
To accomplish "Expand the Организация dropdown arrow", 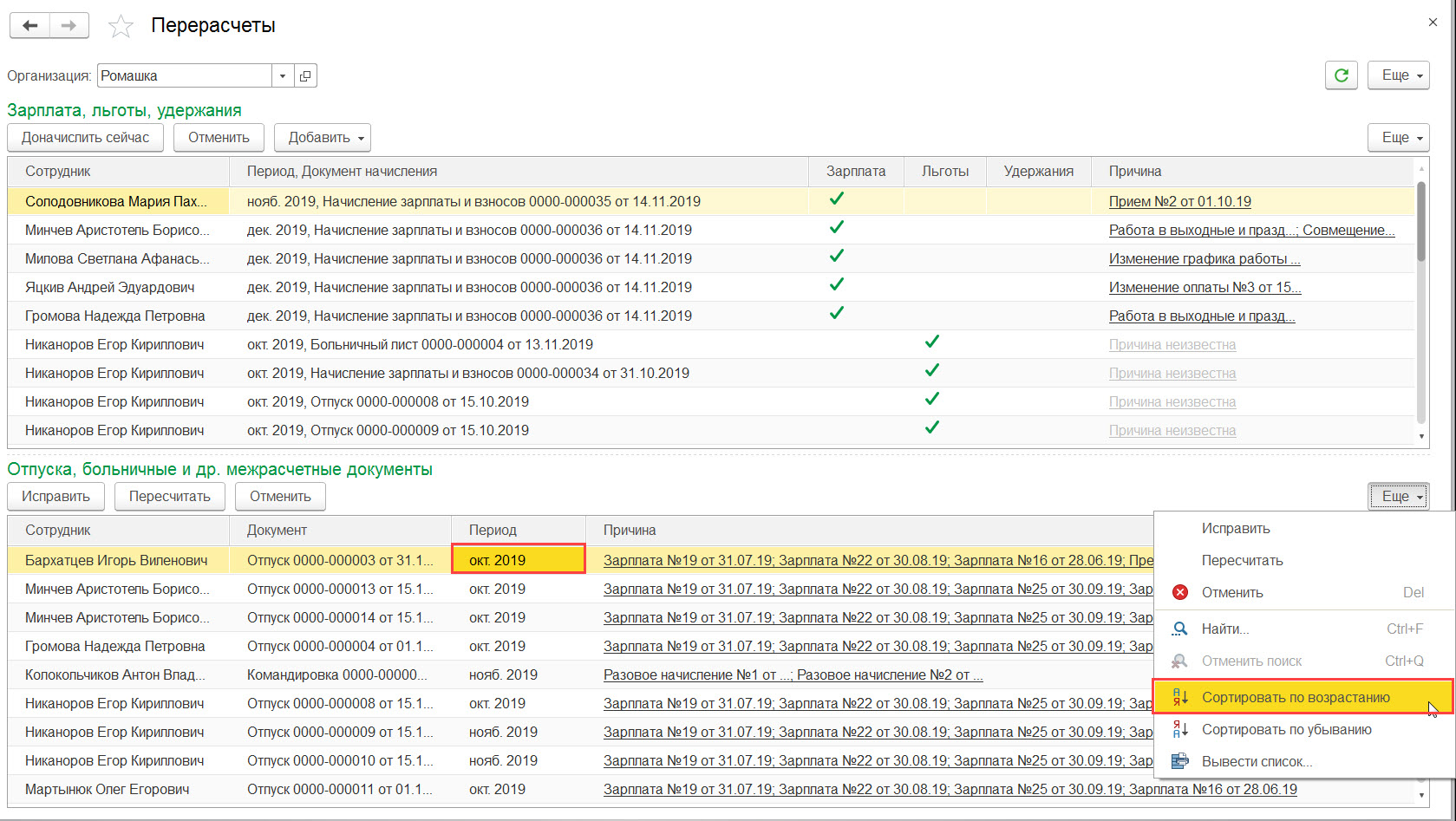I will 283,76.
